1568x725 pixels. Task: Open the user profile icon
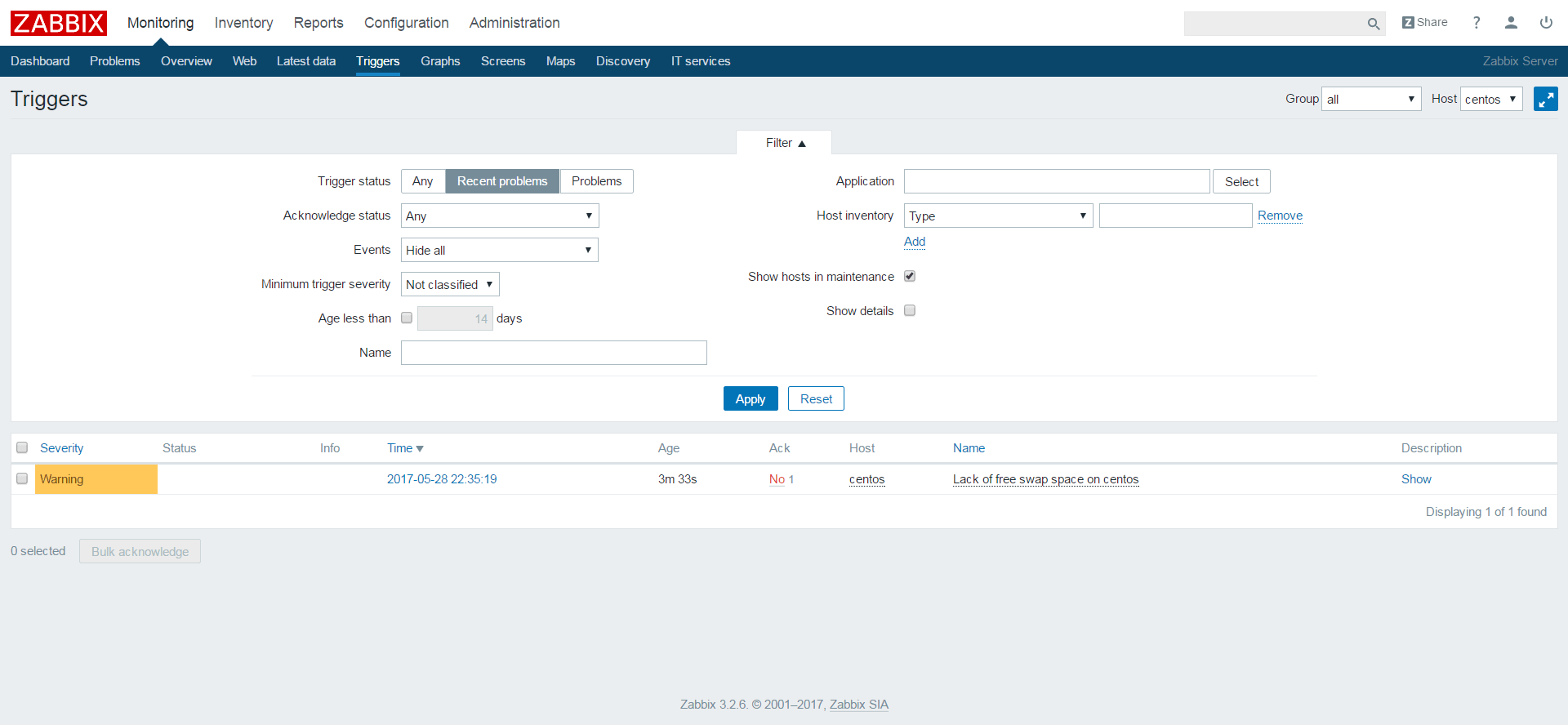point(1511,23)
